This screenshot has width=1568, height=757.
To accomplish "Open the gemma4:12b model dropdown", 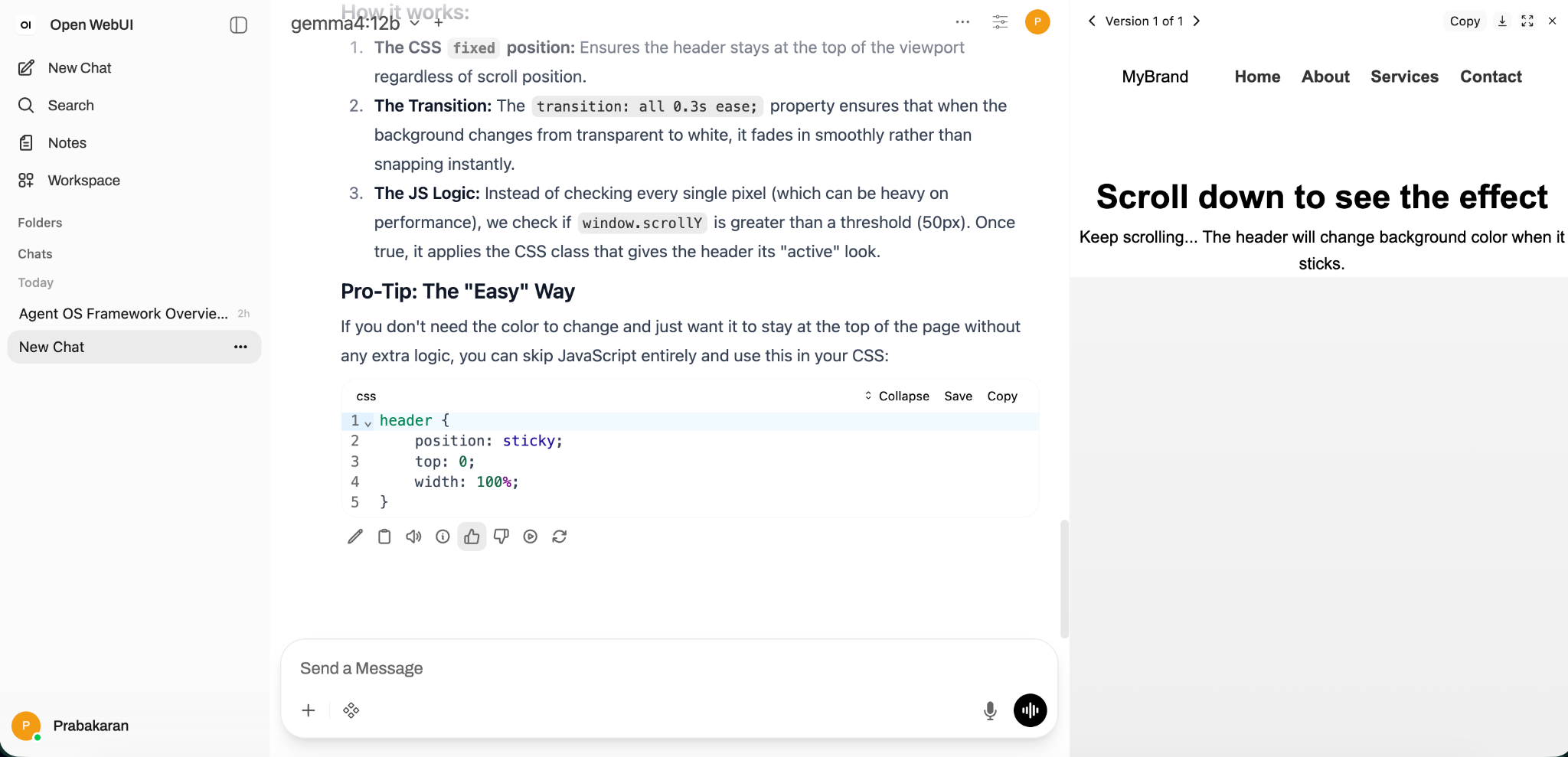I will click(354, 24).
